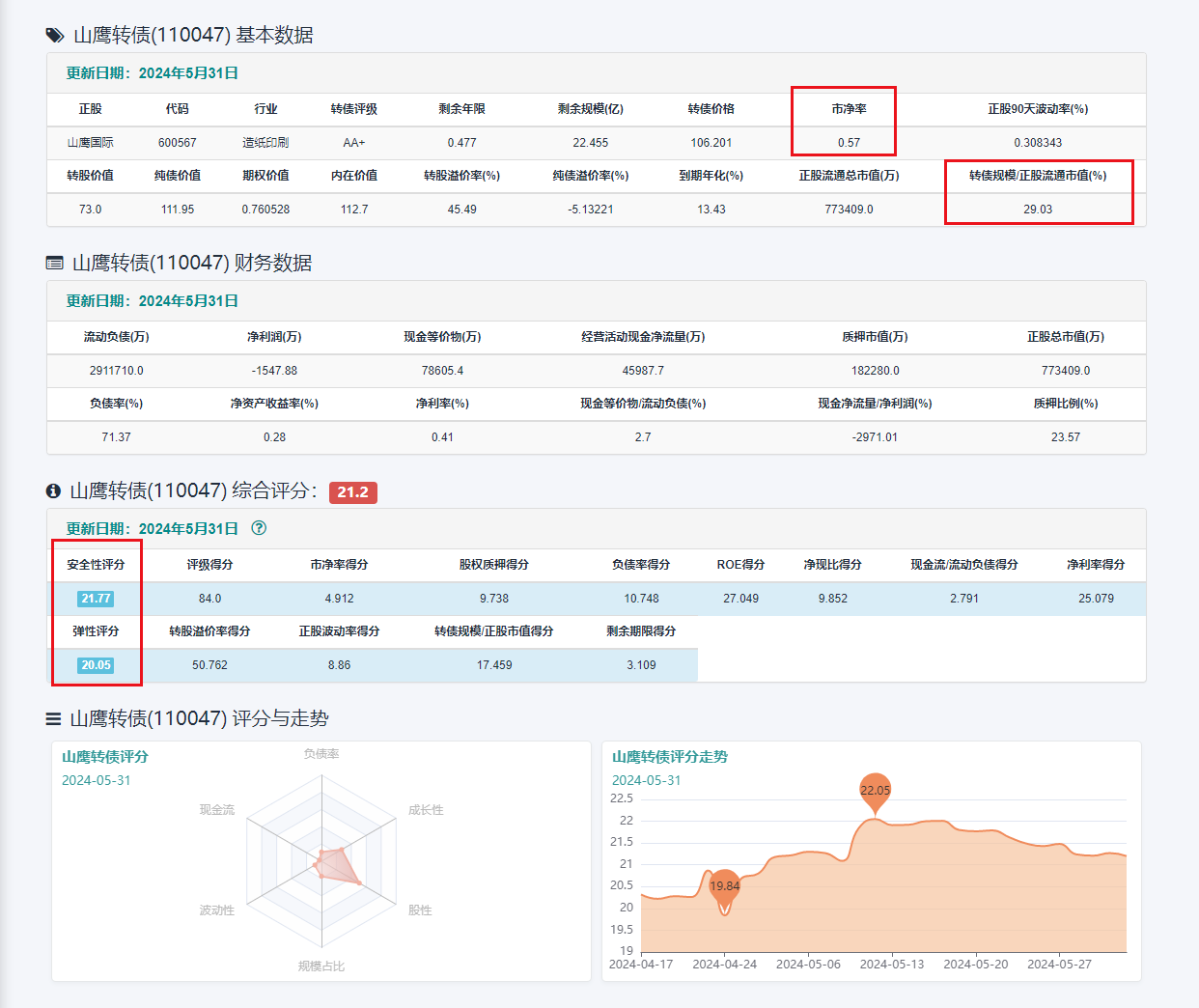Click the list icon beside 评分与走势 heading

tap(54, 719)
